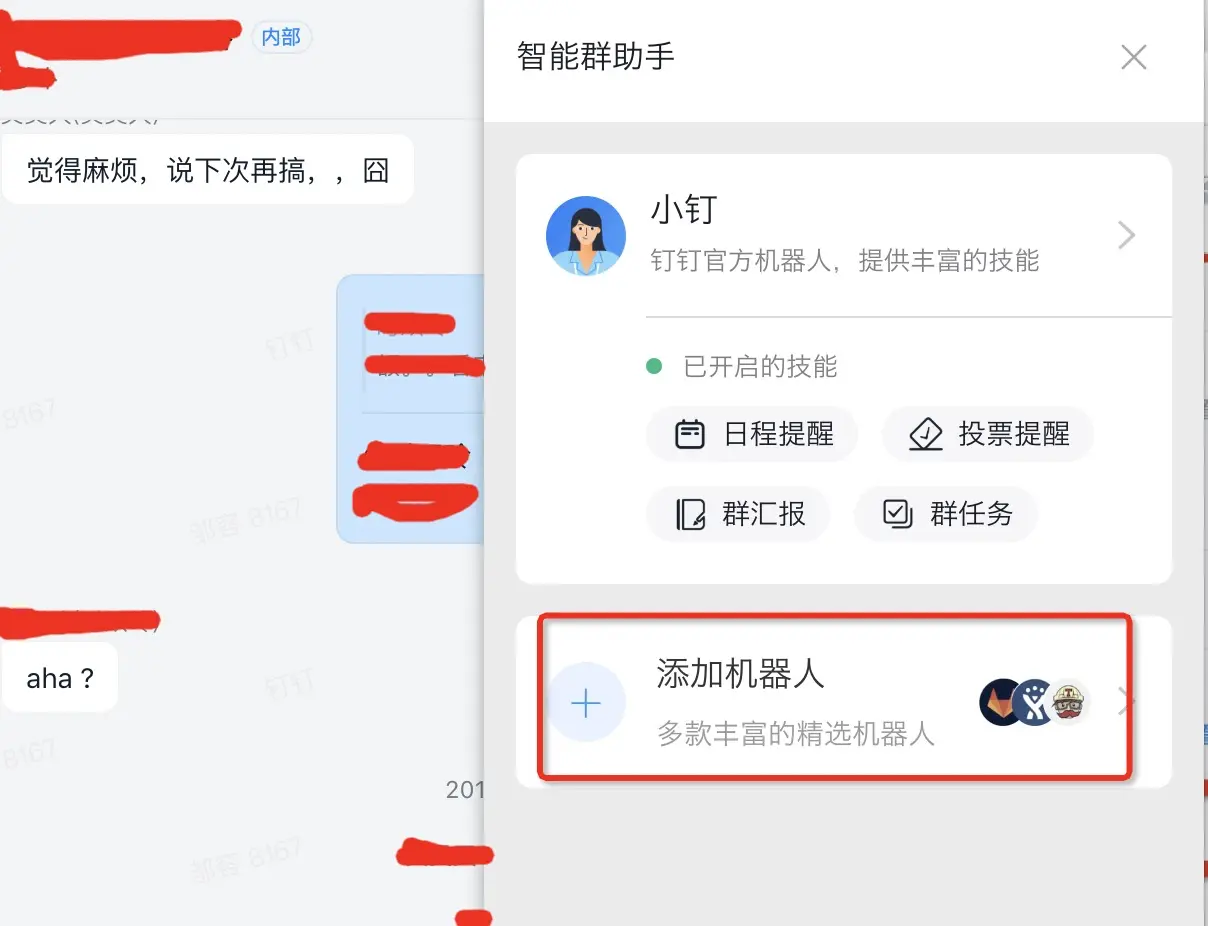This screenshot has width=1208, height=926.
Task: Open 添加机器人 via its right chevron
Action: 1125,702
